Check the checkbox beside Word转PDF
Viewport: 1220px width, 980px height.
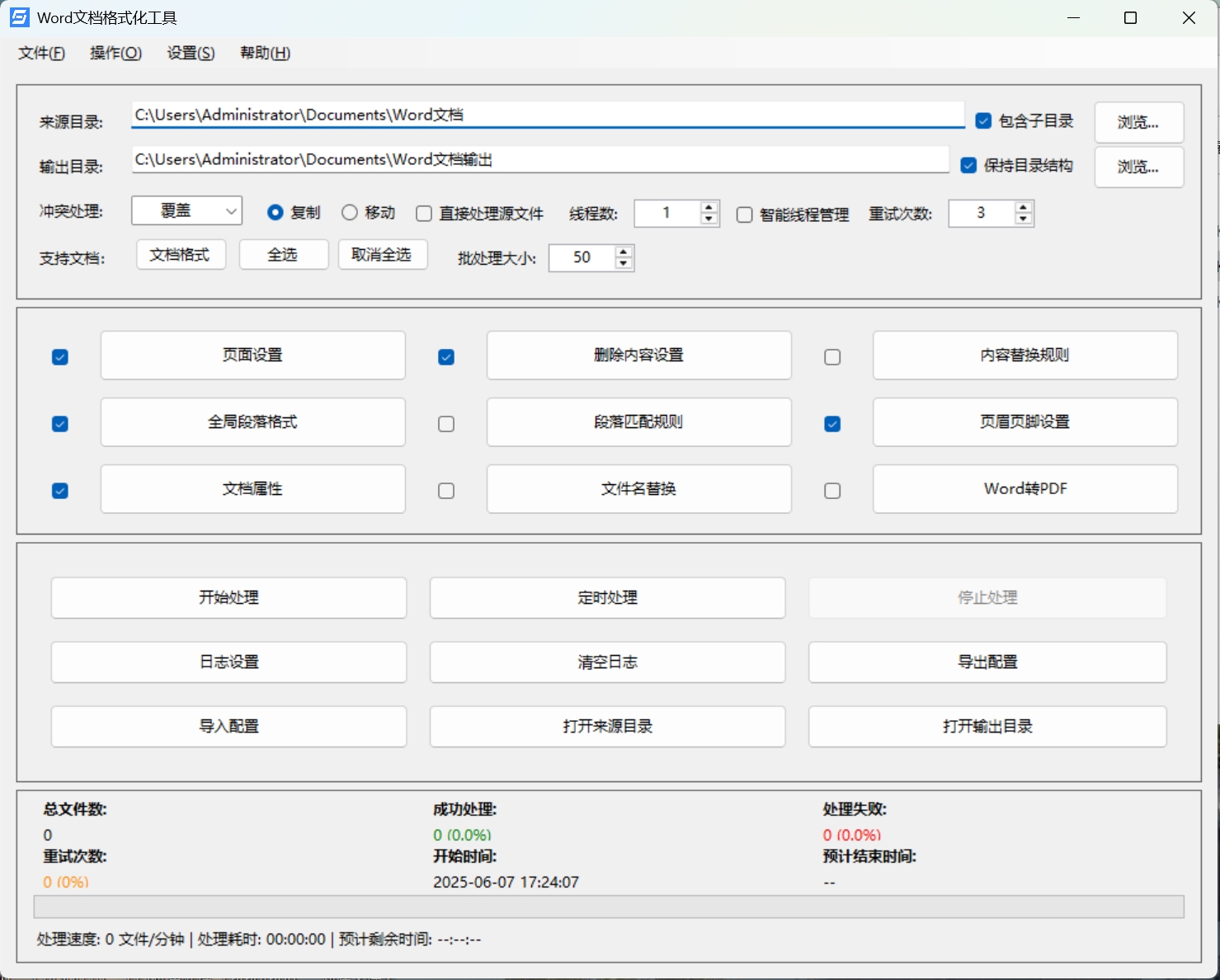pos(832,491)
